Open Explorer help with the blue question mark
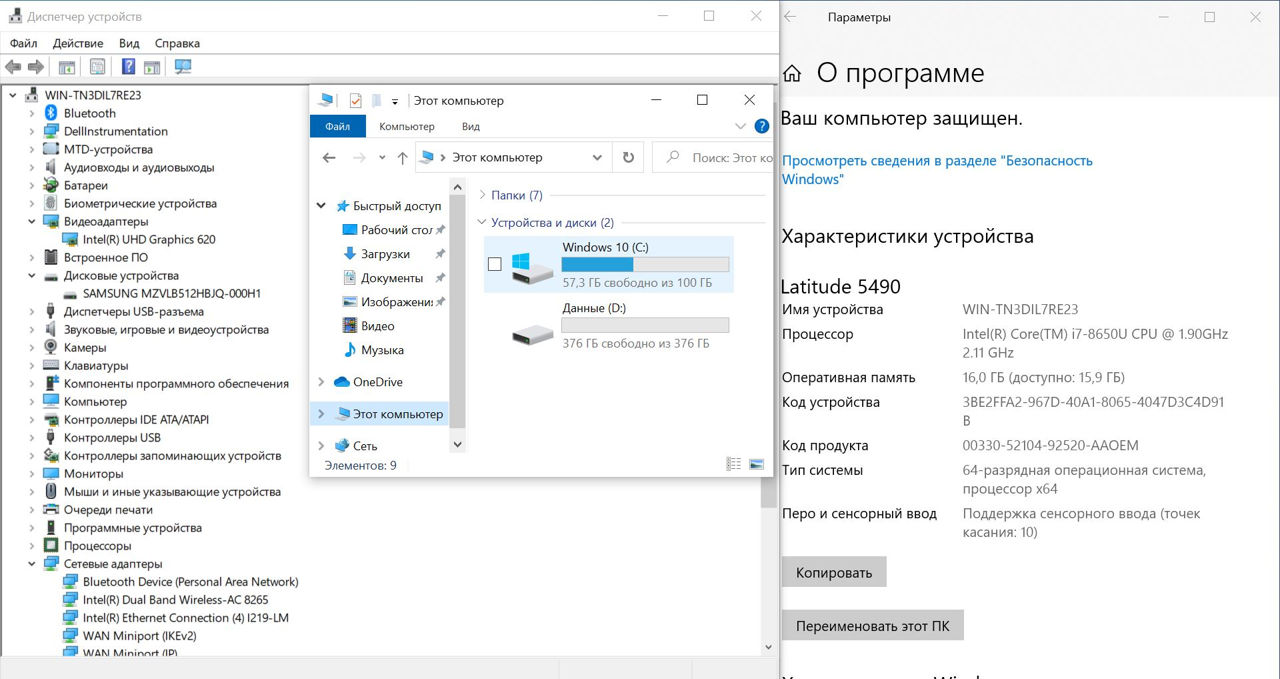This screenshot has width=1280, height=679. click(x=762, y=127)
